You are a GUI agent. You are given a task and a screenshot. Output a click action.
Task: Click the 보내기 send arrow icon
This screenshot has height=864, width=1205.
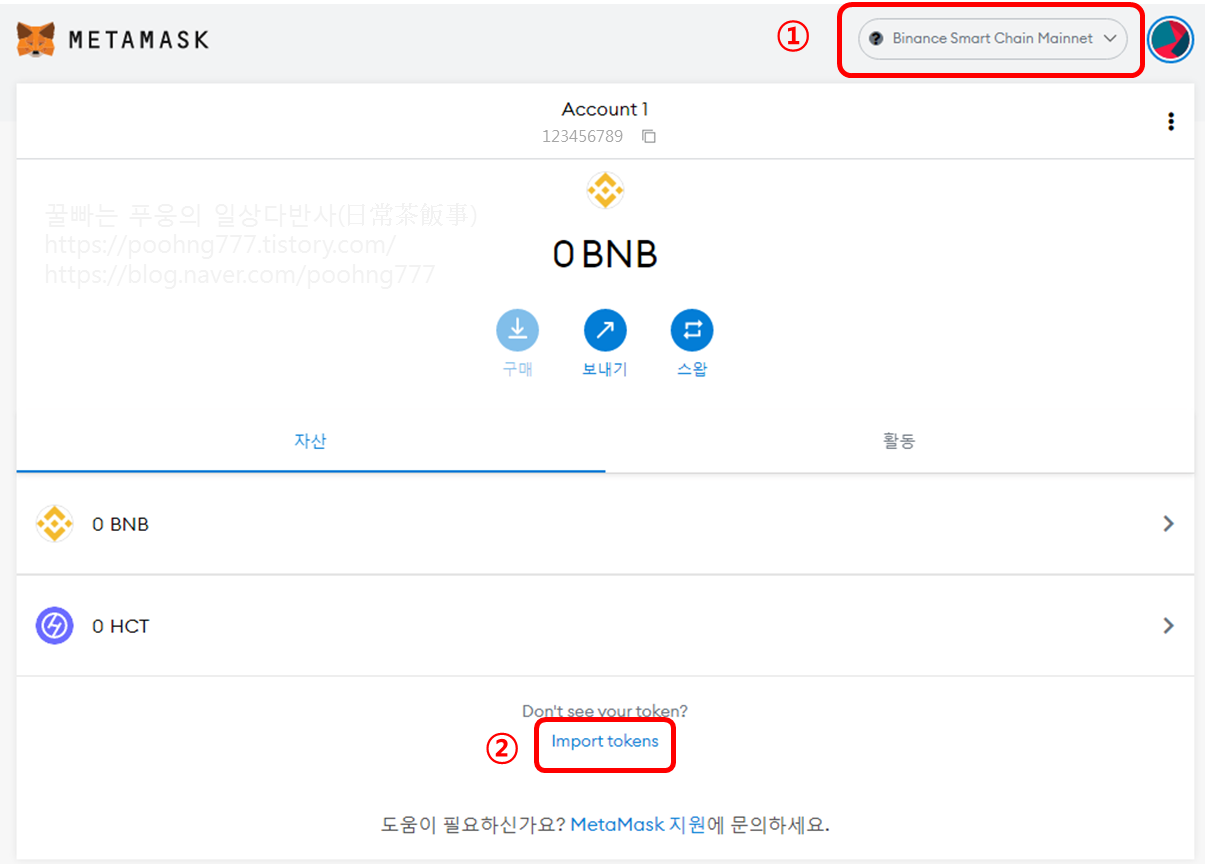pos(605,330)
